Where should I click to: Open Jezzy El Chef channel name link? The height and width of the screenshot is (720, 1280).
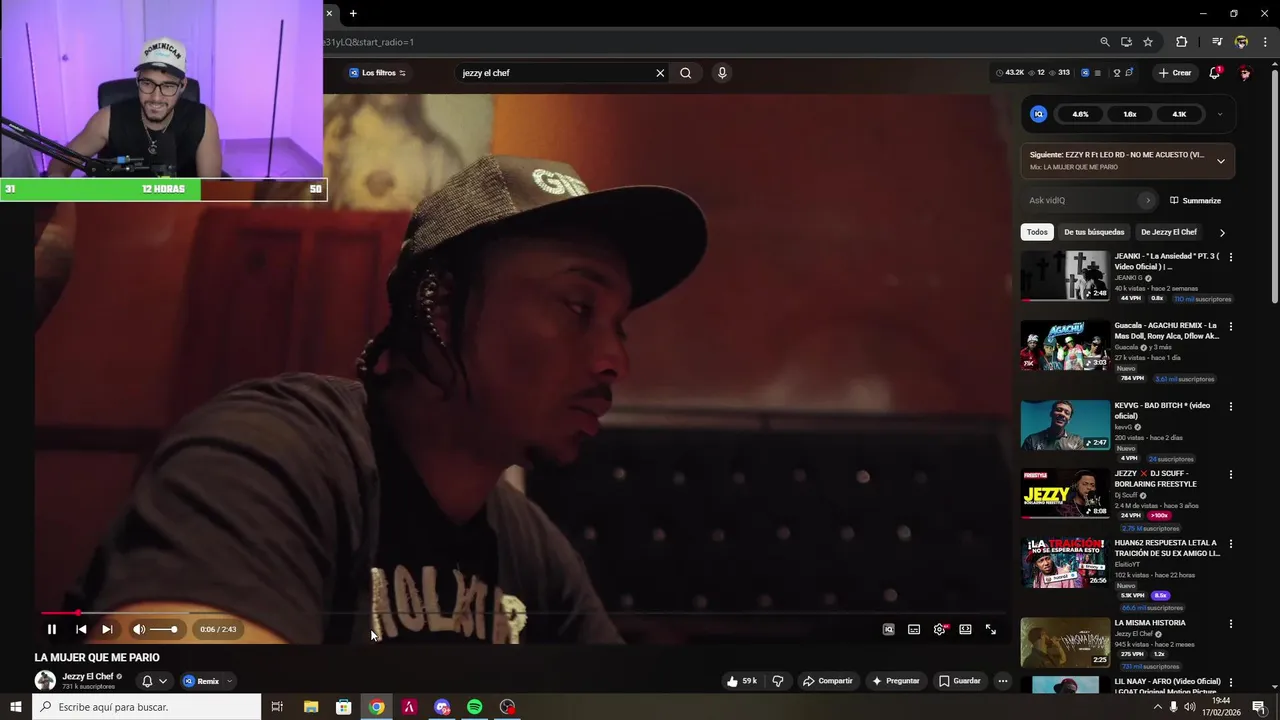pyautogui.click(x=88, y=676)
